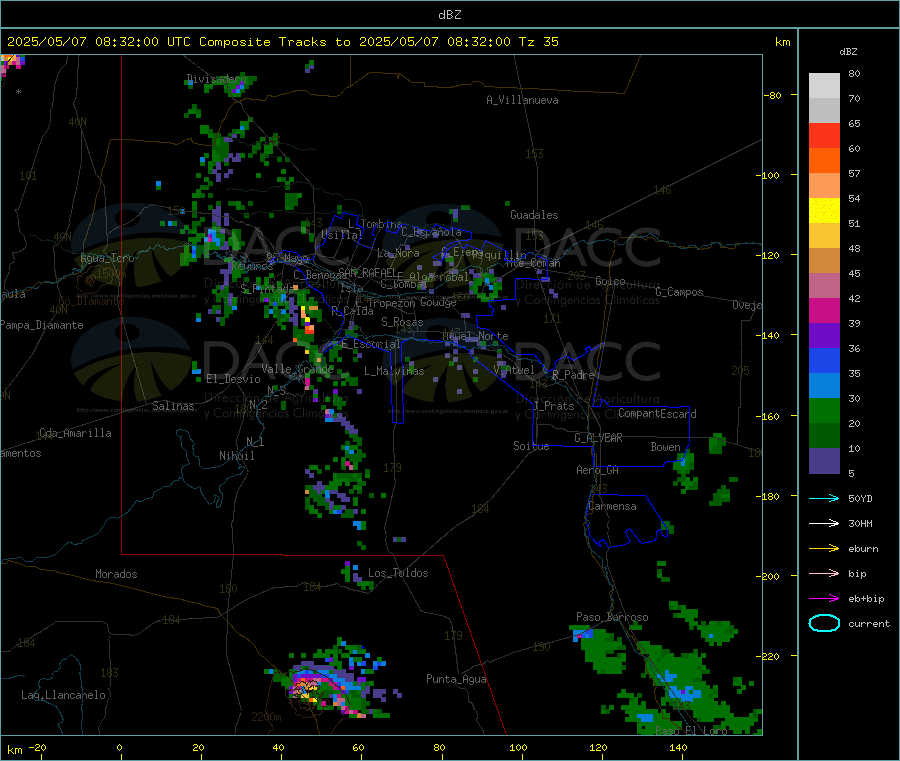
Task: Click the SAN_RAFAEL map label
Action: 367,272
